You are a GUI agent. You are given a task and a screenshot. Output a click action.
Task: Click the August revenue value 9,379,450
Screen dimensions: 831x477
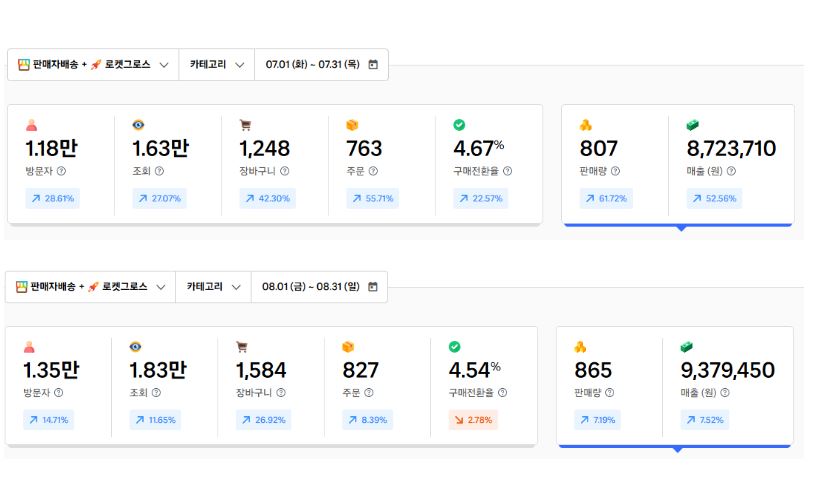coord(728,370)
